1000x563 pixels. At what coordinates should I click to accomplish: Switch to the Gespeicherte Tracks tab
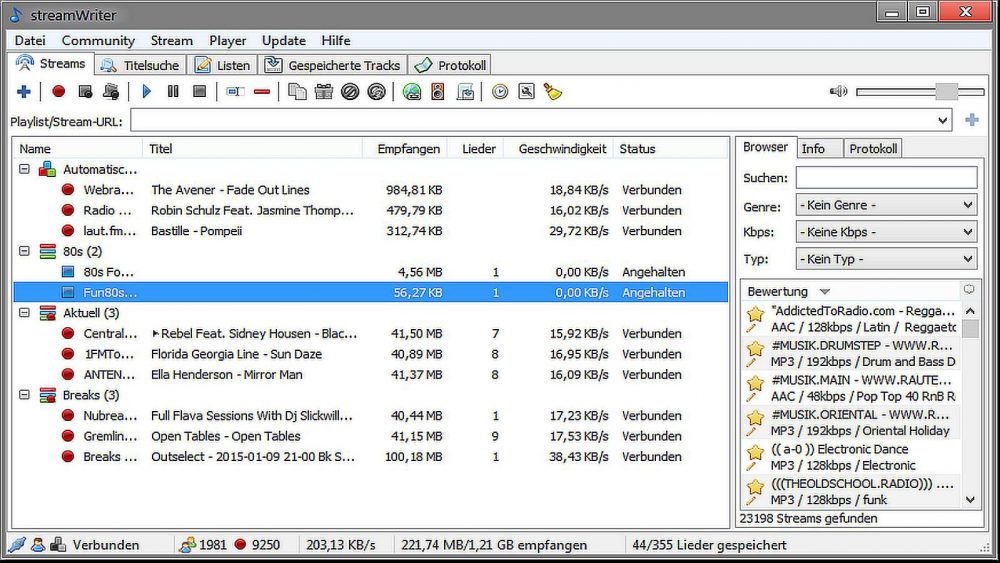332,65
